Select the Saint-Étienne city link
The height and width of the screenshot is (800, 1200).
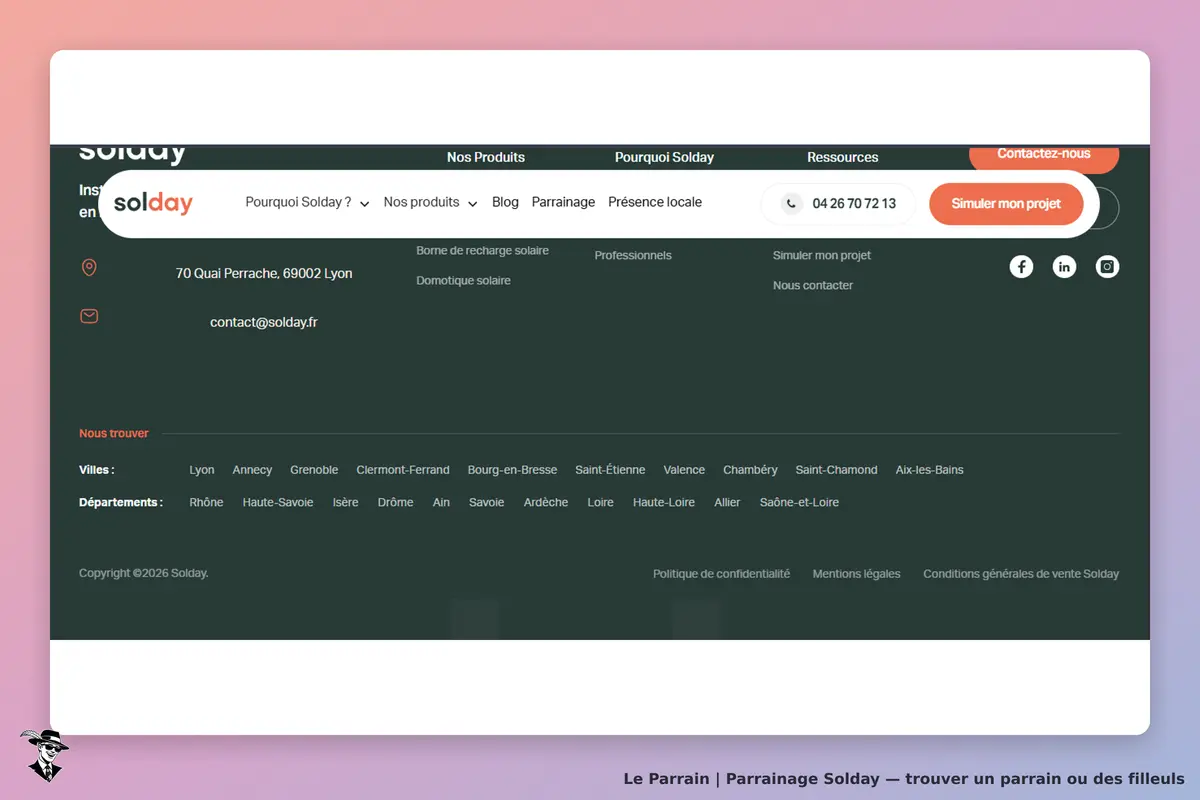click(x=610, y=470)
